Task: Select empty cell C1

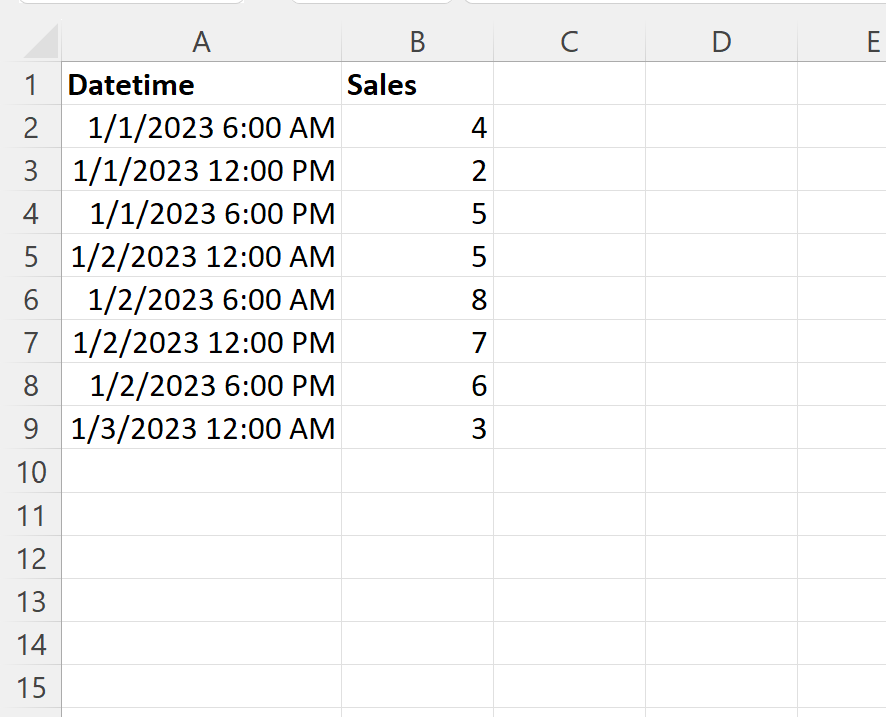Action: click(569, 85)
